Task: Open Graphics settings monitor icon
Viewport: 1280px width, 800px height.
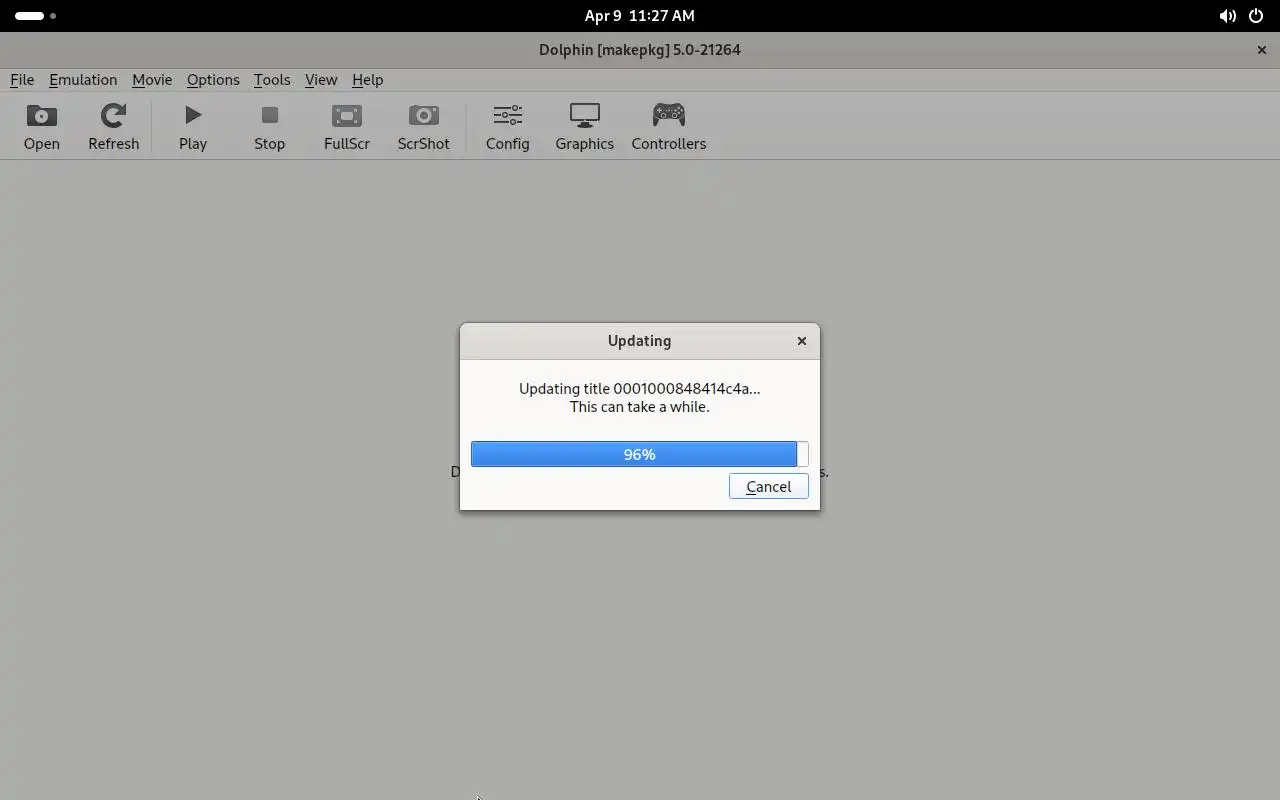Action: (x=585, y=116)
